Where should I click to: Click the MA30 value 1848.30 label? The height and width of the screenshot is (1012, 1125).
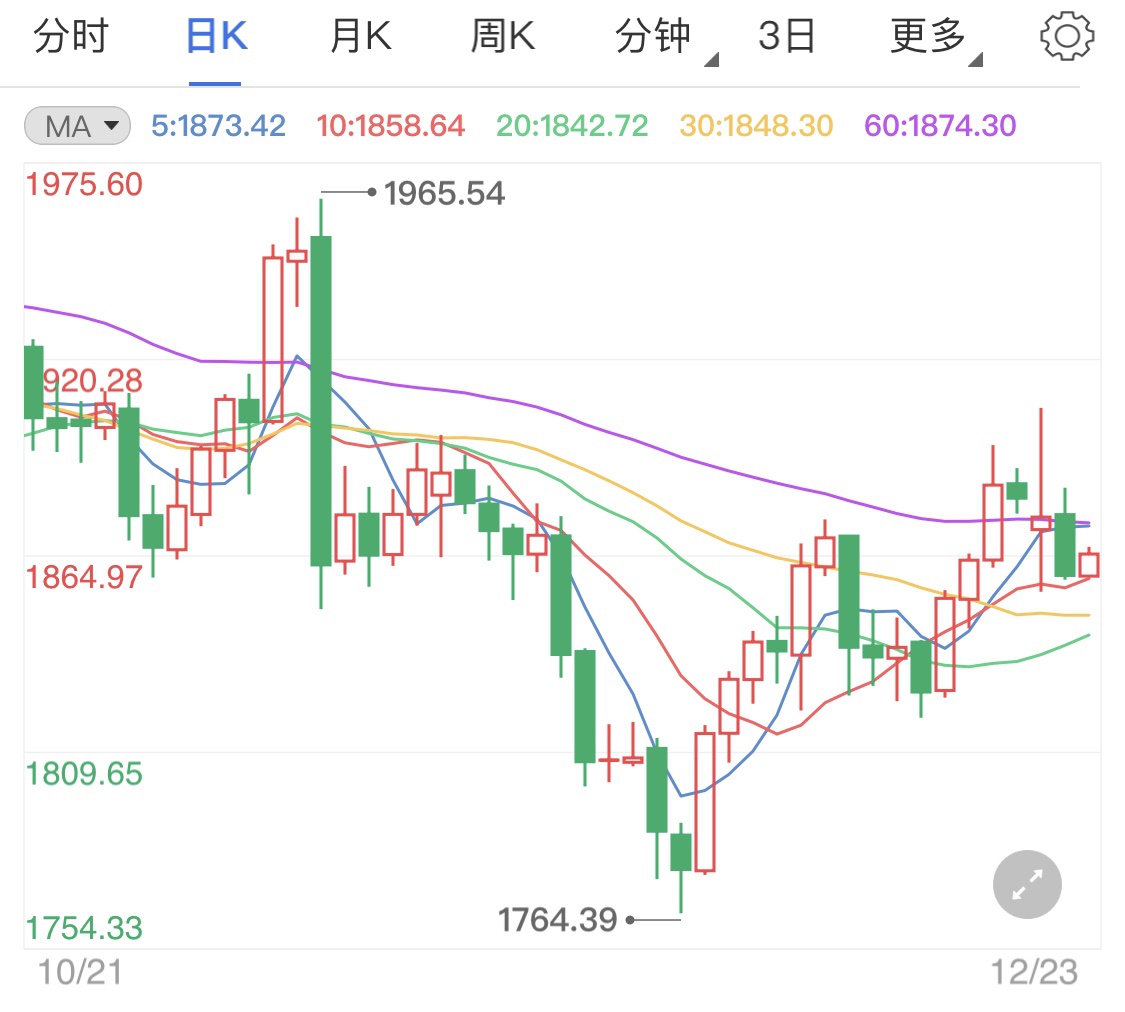pyautogui.click(x=756, y=126)
